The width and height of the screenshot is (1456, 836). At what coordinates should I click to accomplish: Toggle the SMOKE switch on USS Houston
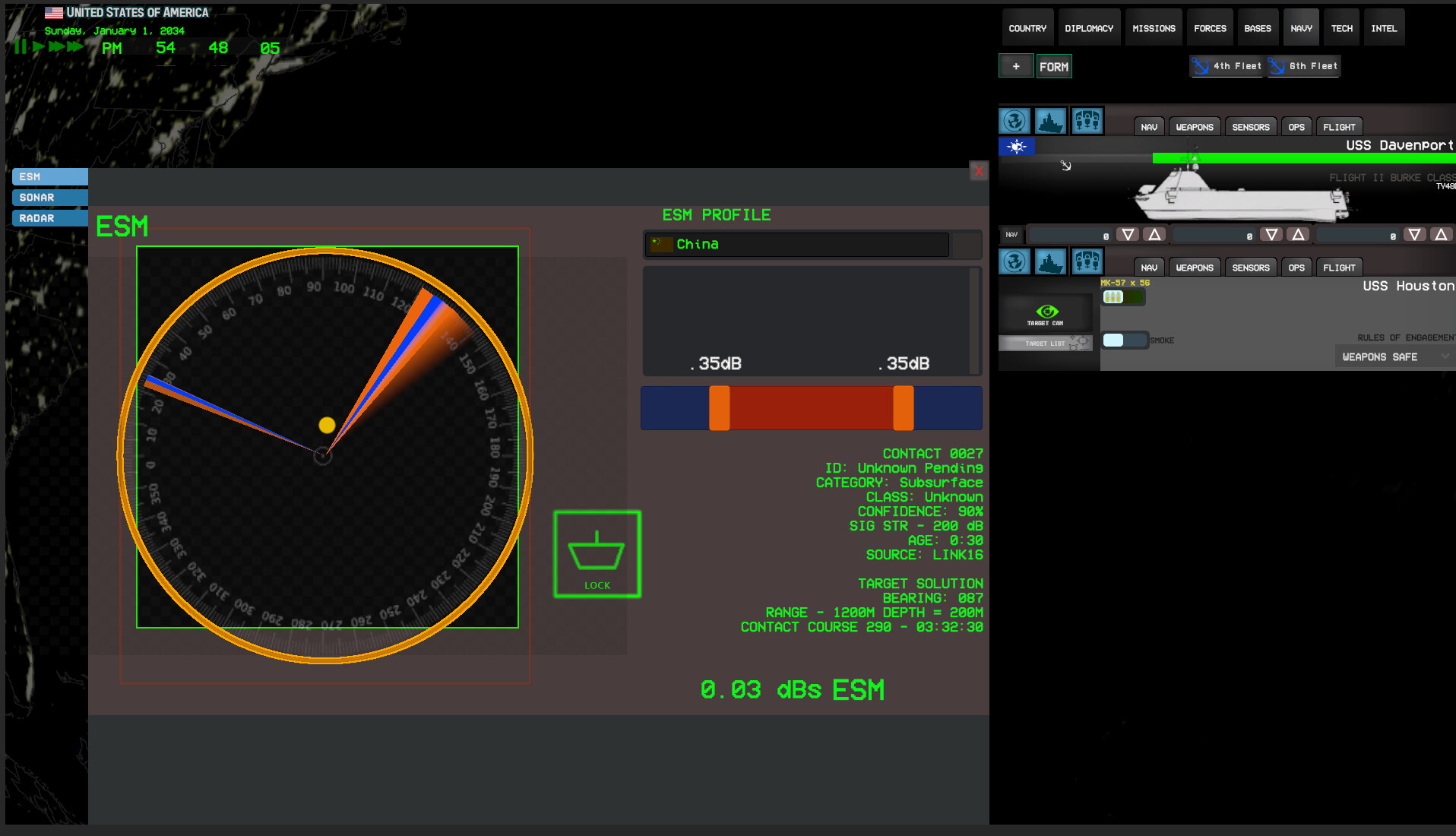pyautogui.click(x=1125, y=340)
